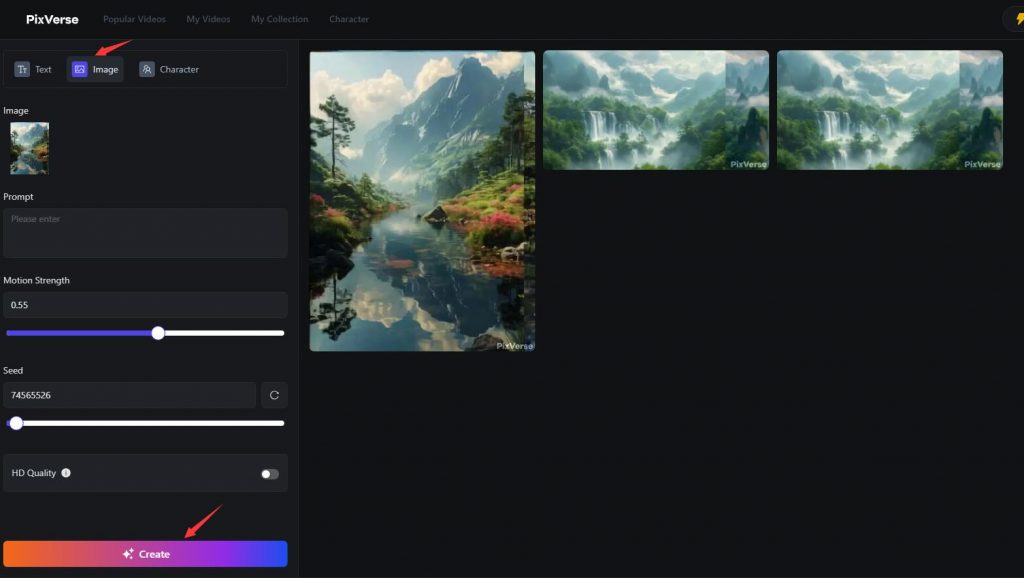Go to My Videos
1024x578 pixels.
pyautogui.click(x=208, y=19)
